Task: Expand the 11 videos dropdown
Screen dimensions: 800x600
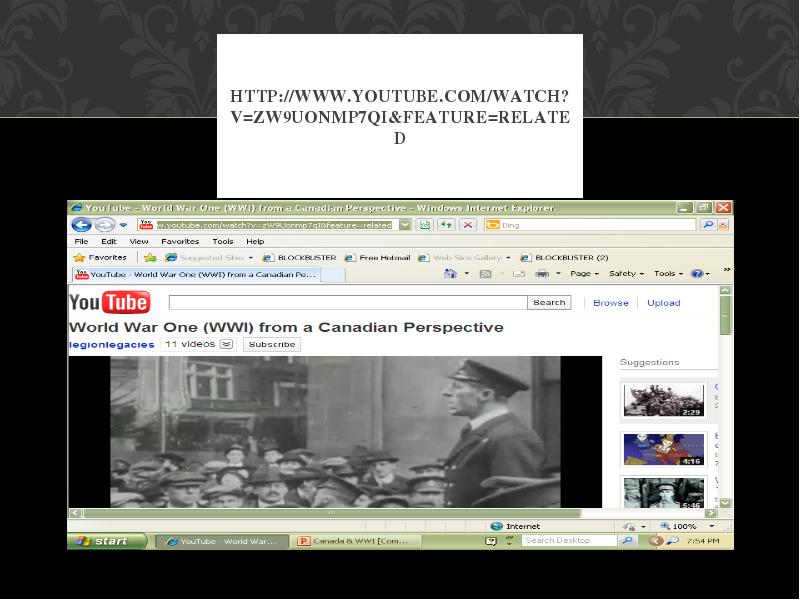Action: pyautogui.click(x=227, y=344)
